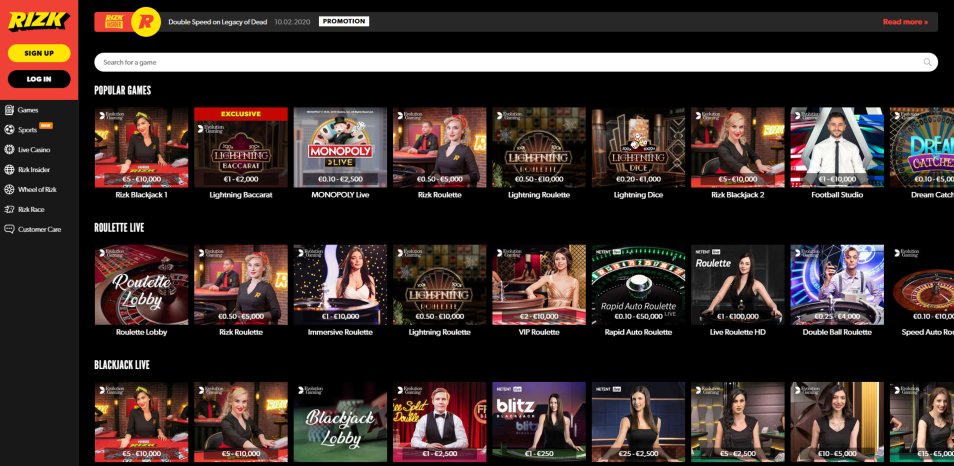
Task: Open the €10 - €5,000 blackjack table
Action: [837, 422]
